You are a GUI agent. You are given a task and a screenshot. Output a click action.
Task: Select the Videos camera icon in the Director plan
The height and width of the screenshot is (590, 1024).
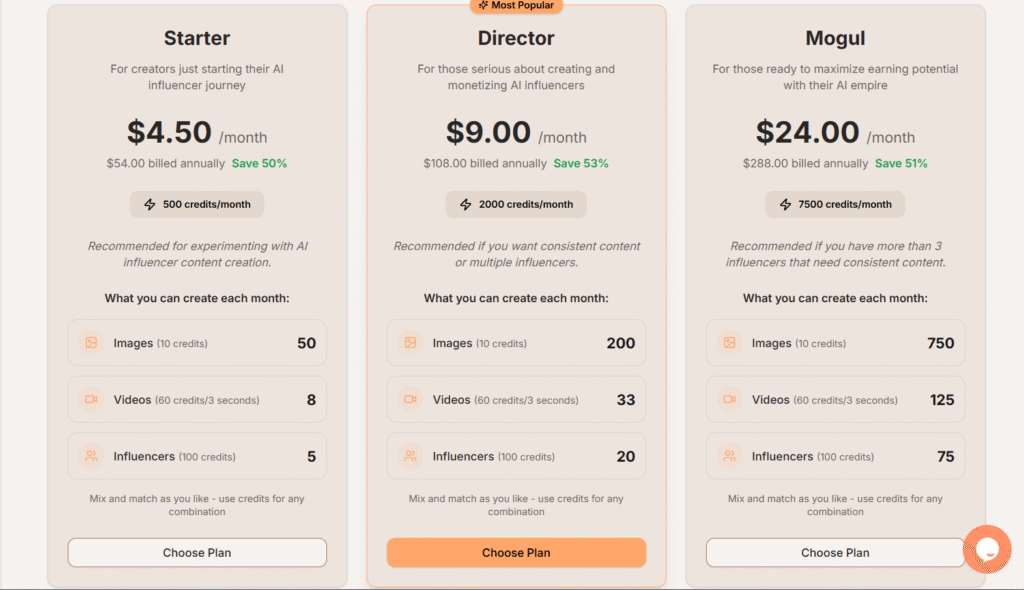[x=409, y=398]
